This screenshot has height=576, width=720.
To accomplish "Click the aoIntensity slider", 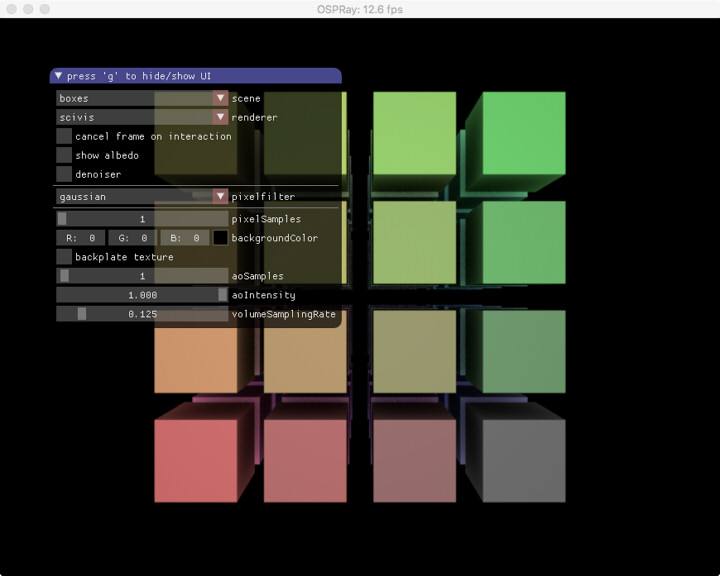I will pyautogui.click(x=142, y=295).
